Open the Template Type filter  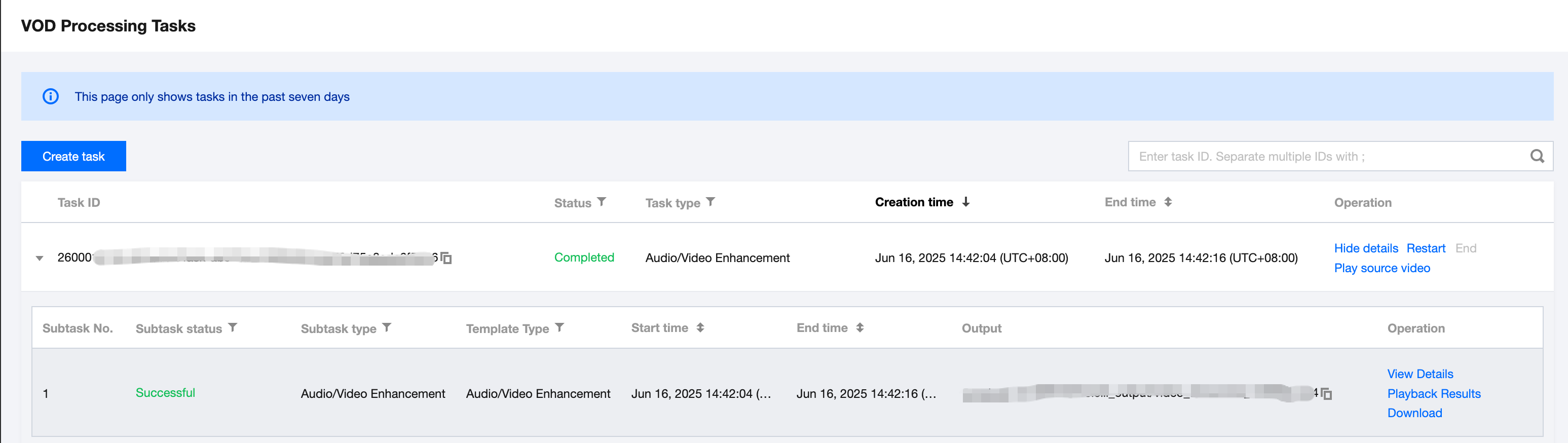559,328
